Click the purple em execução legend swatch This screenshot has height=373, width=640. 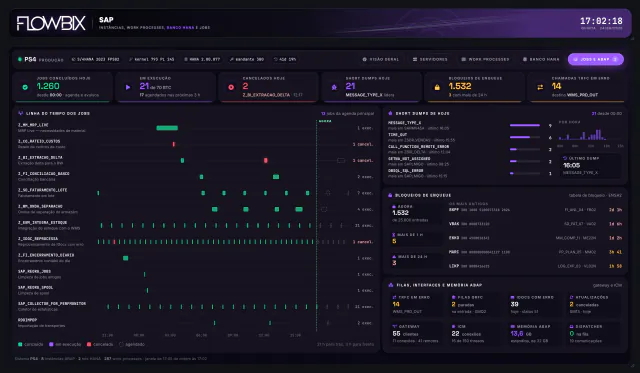[x=51, y=344]
